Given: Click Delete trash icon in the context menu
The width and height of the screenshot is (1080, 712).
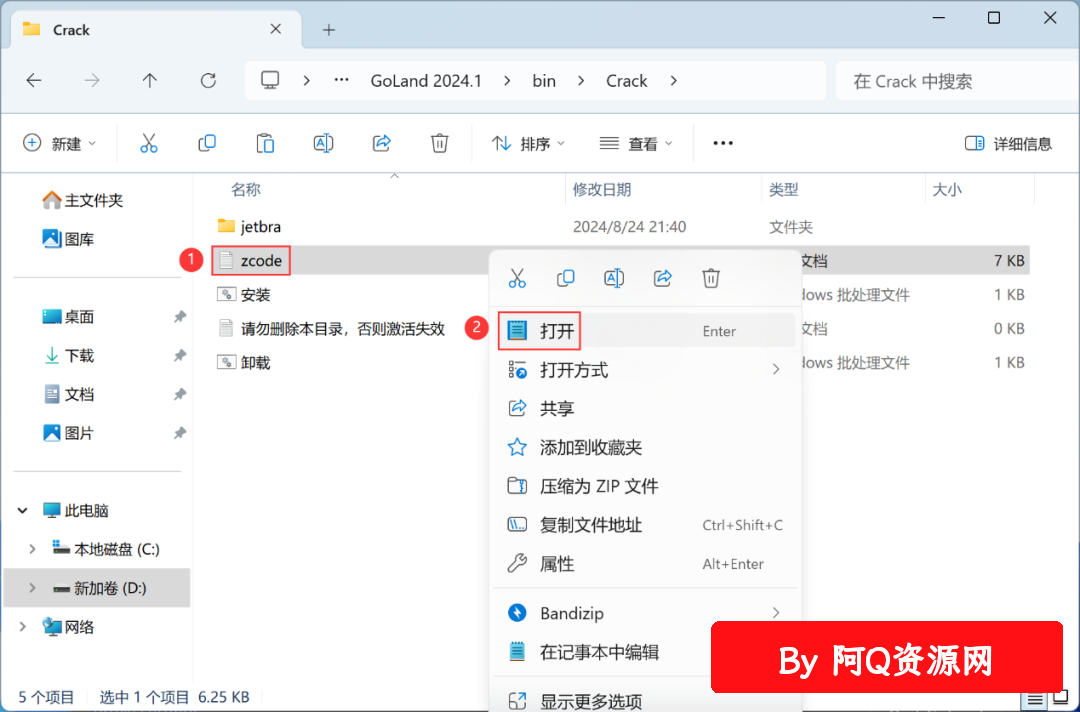Looking at the screenshot, I should click(x=711, y=278).
